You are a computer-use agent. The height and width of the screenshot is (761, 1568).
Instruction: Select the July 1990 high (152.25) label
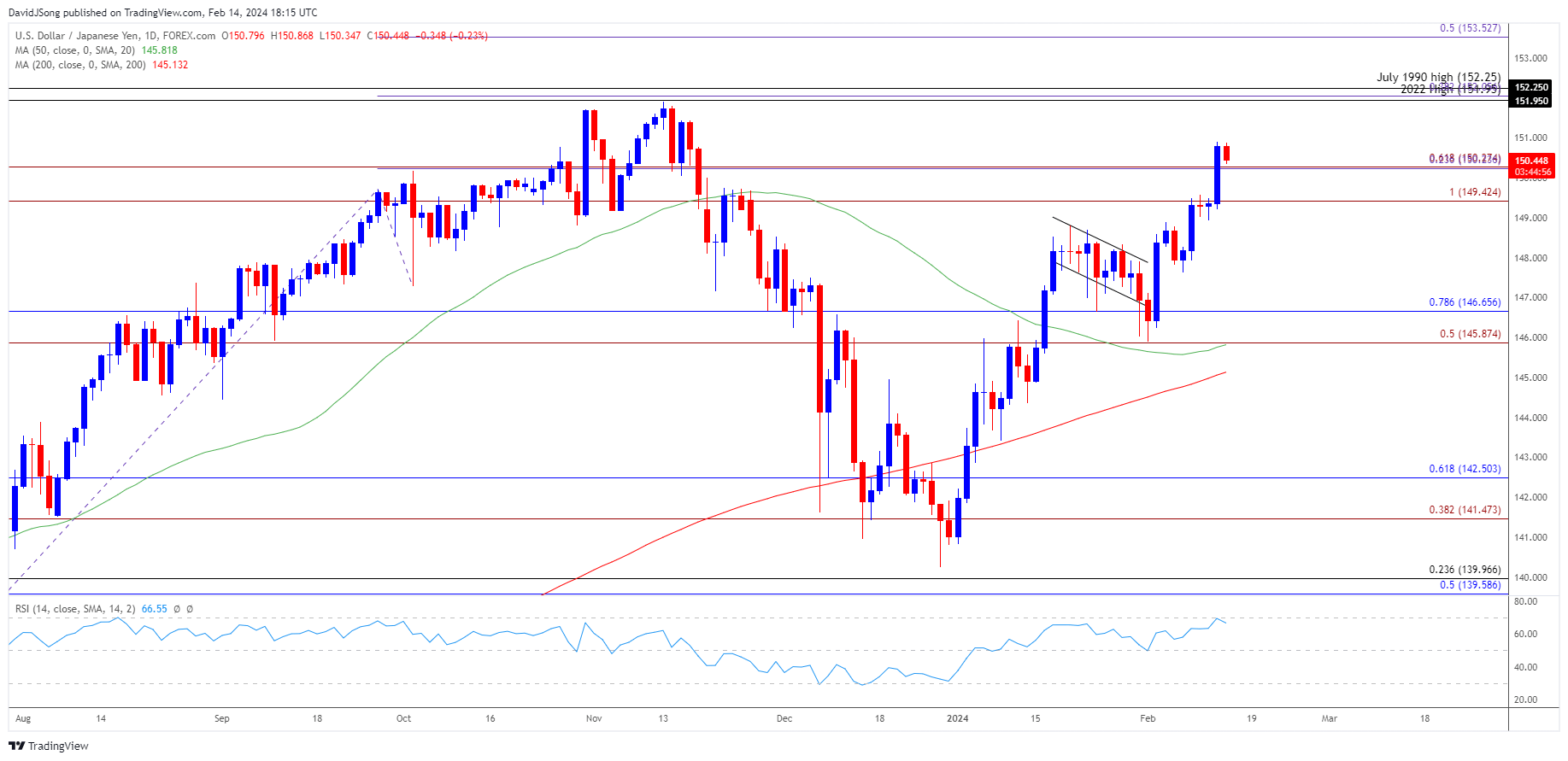click(x=1438, y=77)
